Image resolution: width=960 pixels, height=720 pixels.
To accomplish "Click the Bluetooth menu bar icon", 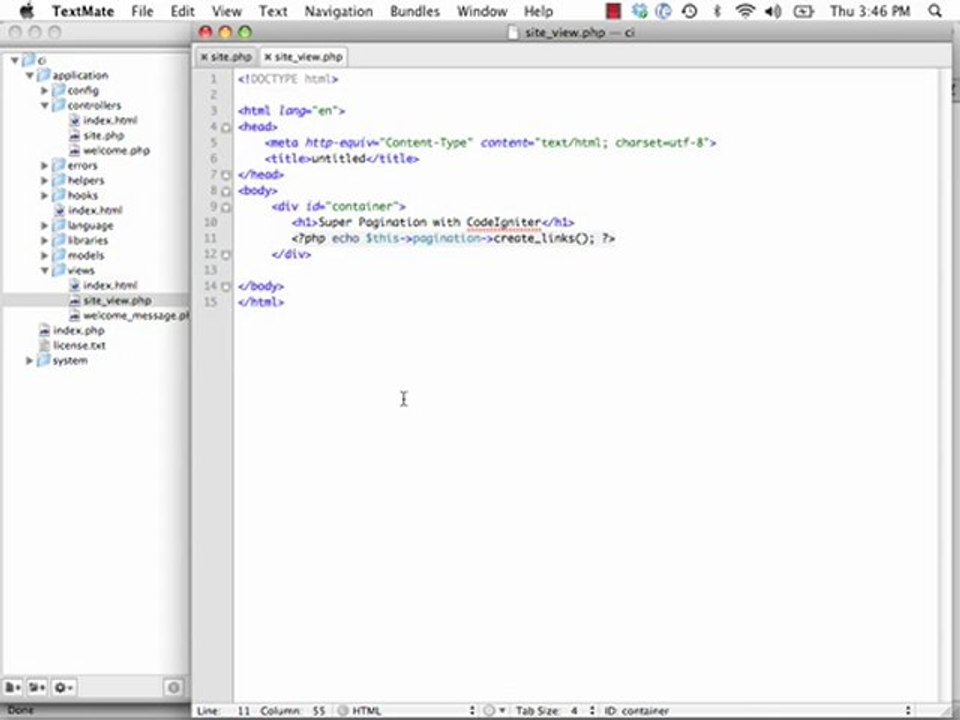I will (x=717, y=11).
